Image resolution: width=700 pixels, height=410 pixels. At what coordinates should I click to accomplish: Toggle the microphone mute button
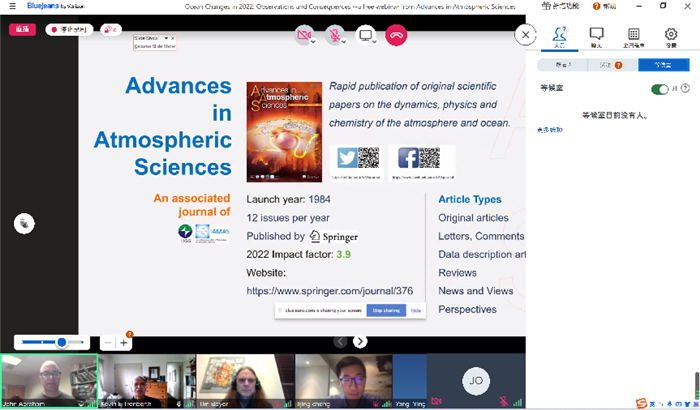coord(335,36)
